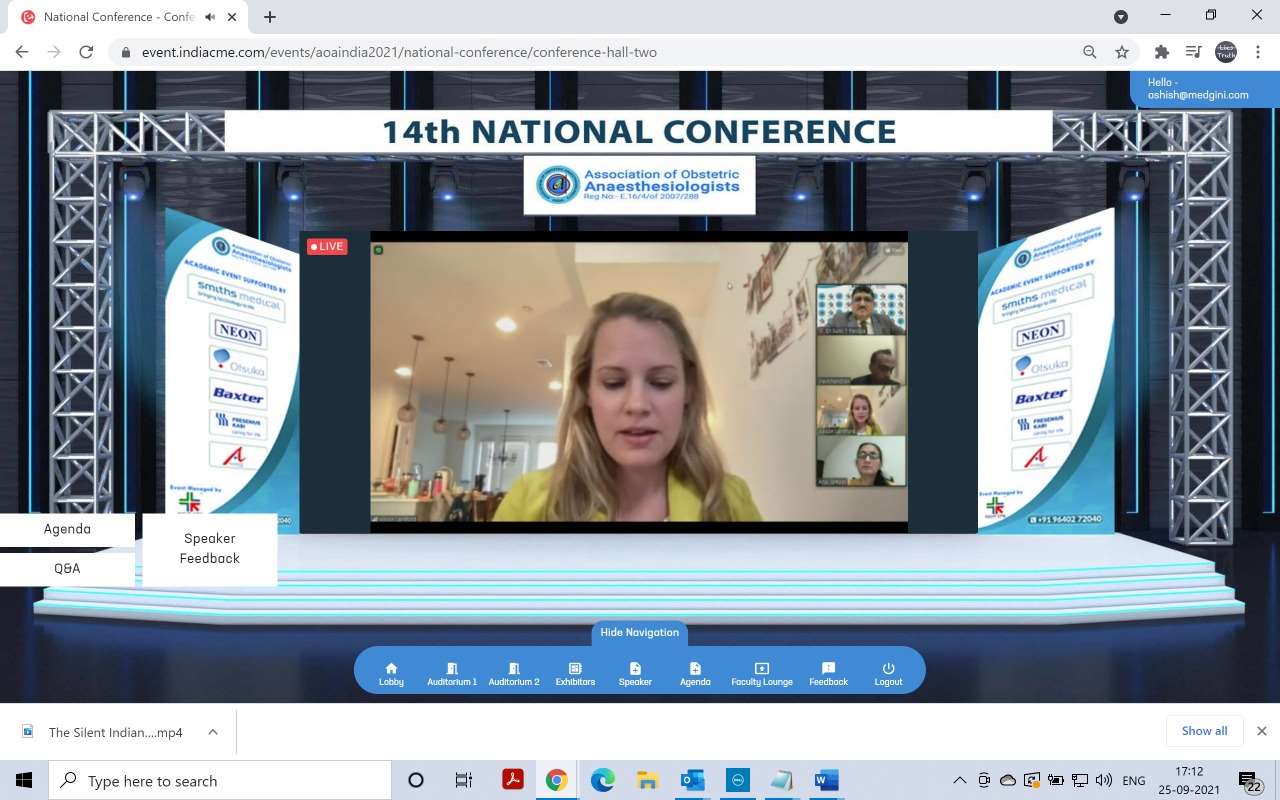Open Cortana circle icon
Image resolution: width=1280 pixels, height=800 pixels.
[416, 780]
